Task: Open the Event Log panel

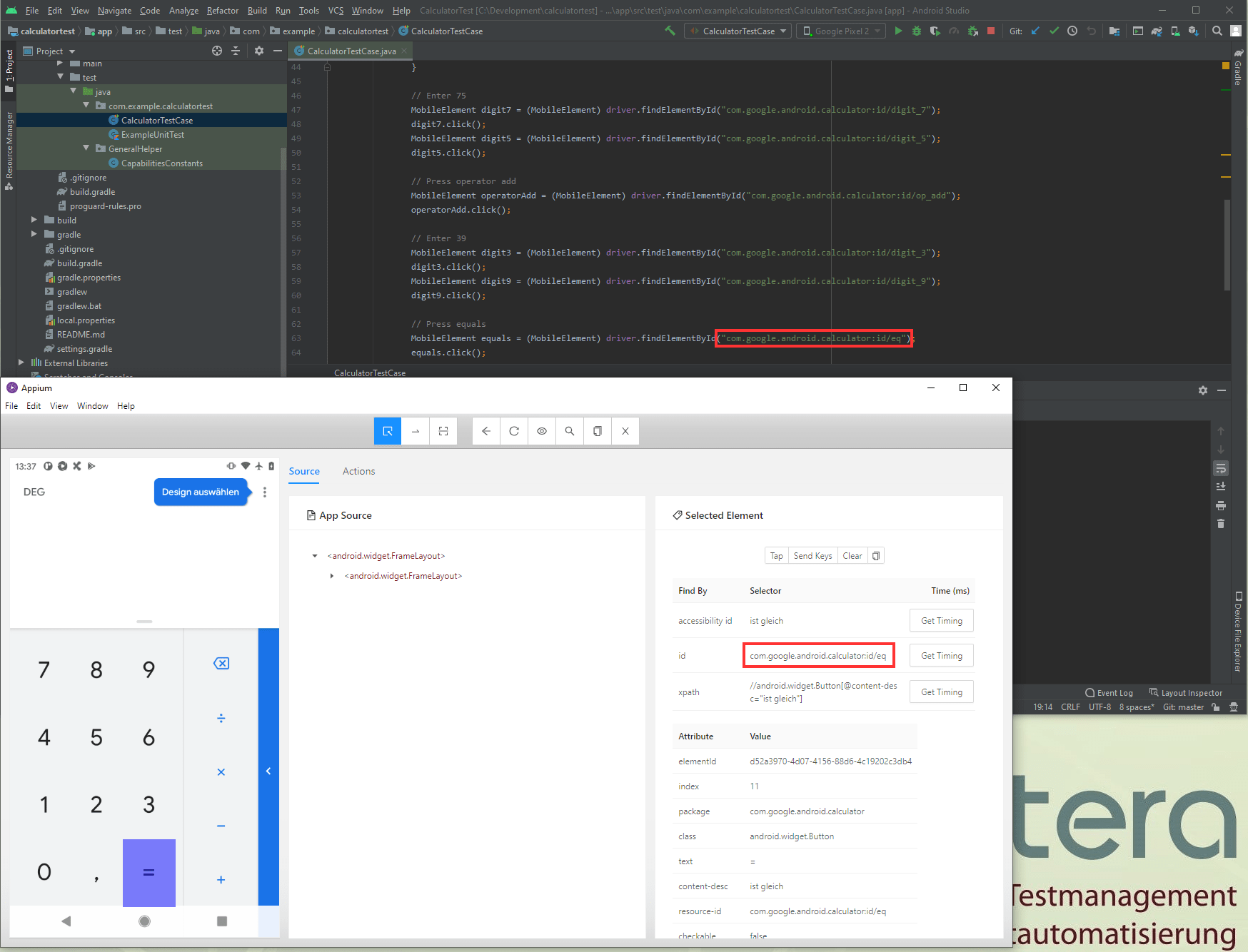Action: pyautogui.click(x=1109, y=692)
